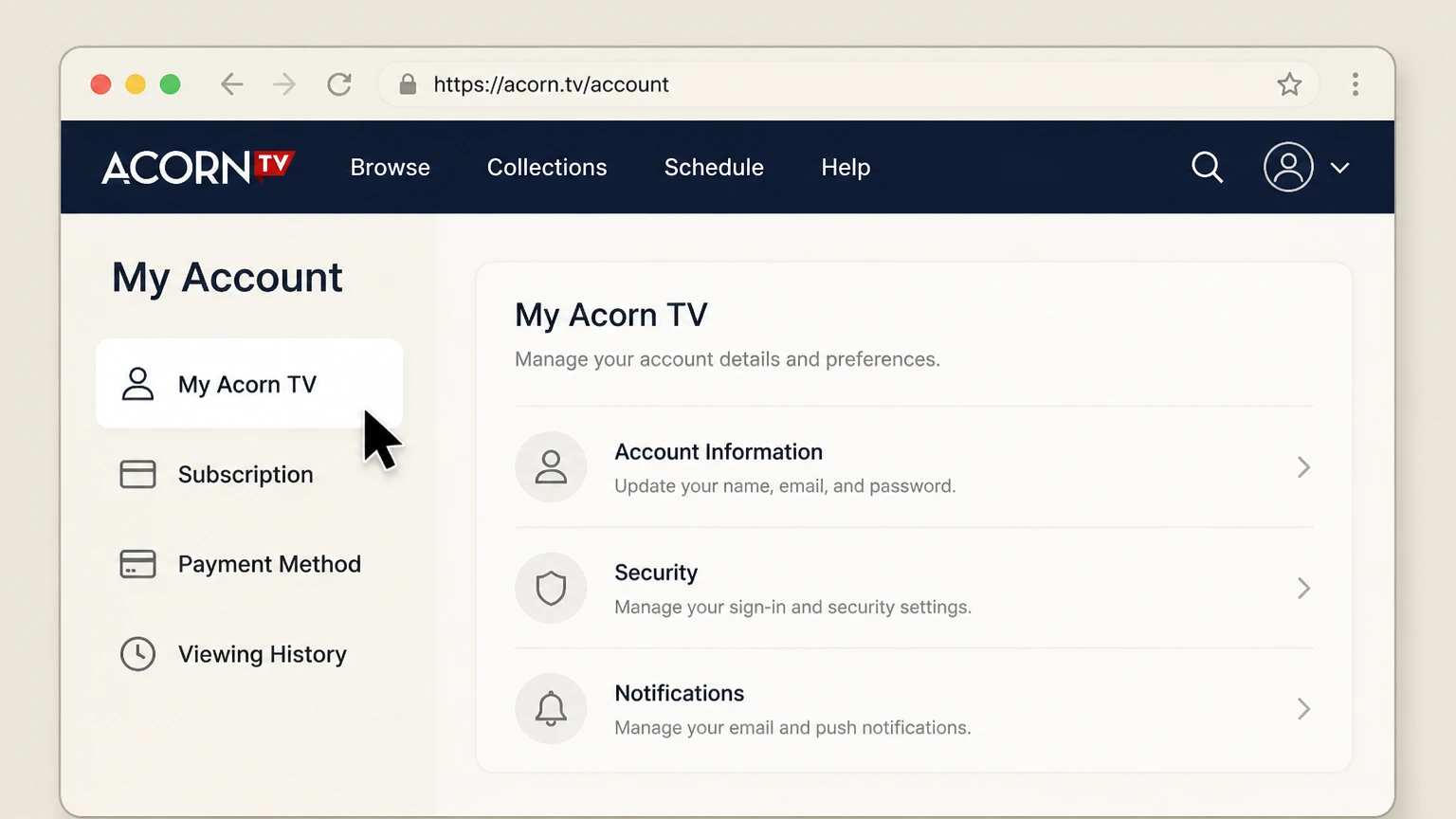Expand Notifications via its right chevron

coord(1303,708)
